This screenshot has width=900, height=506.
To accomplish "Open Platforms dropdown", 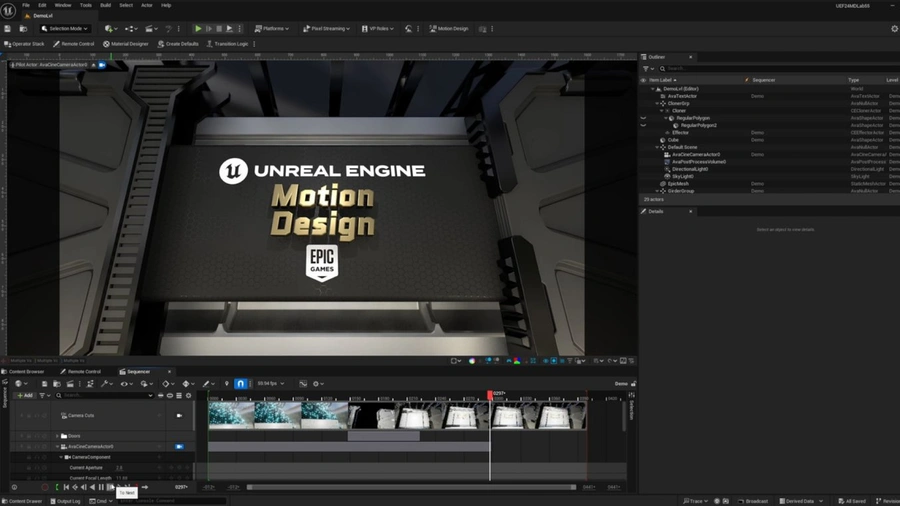I will click(271, 29).
